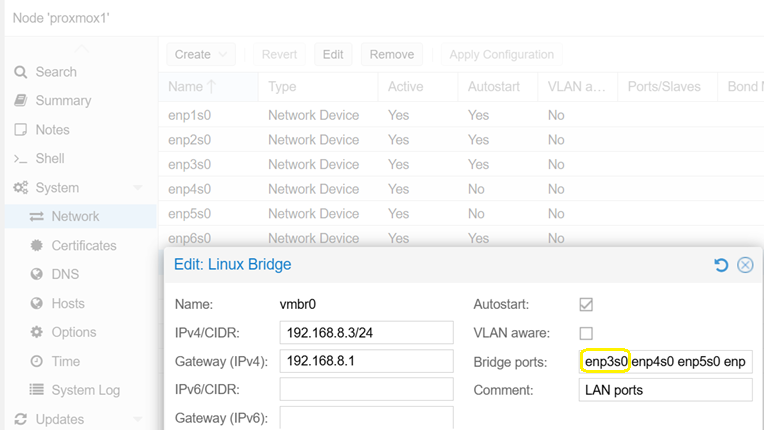This screenshot has width=773, height=430.
Task: Collapse the System section arrow
Action: pos(138,188)
